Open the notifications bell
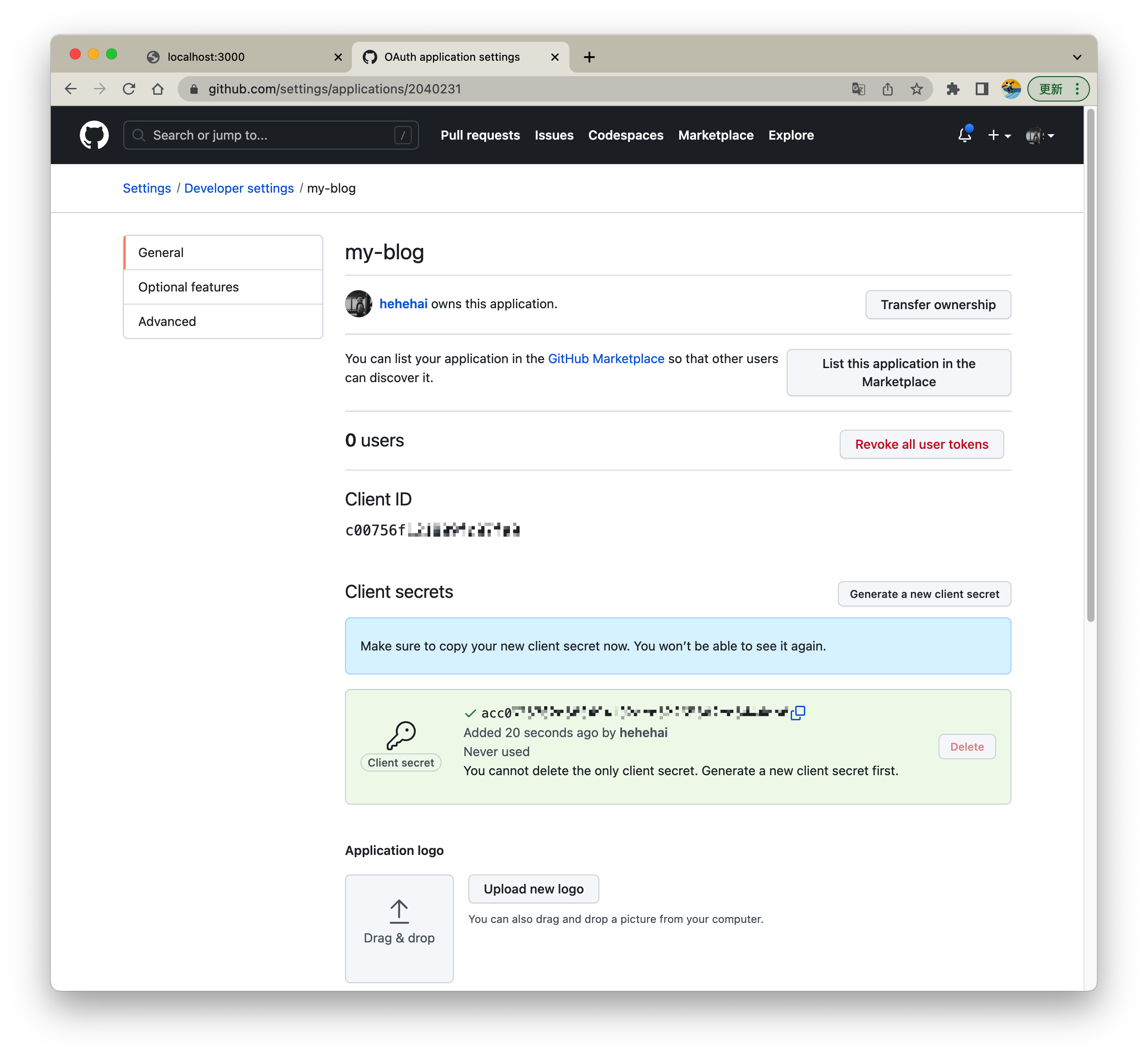This screenshot has height=1058, width=1148. point(965,135)
